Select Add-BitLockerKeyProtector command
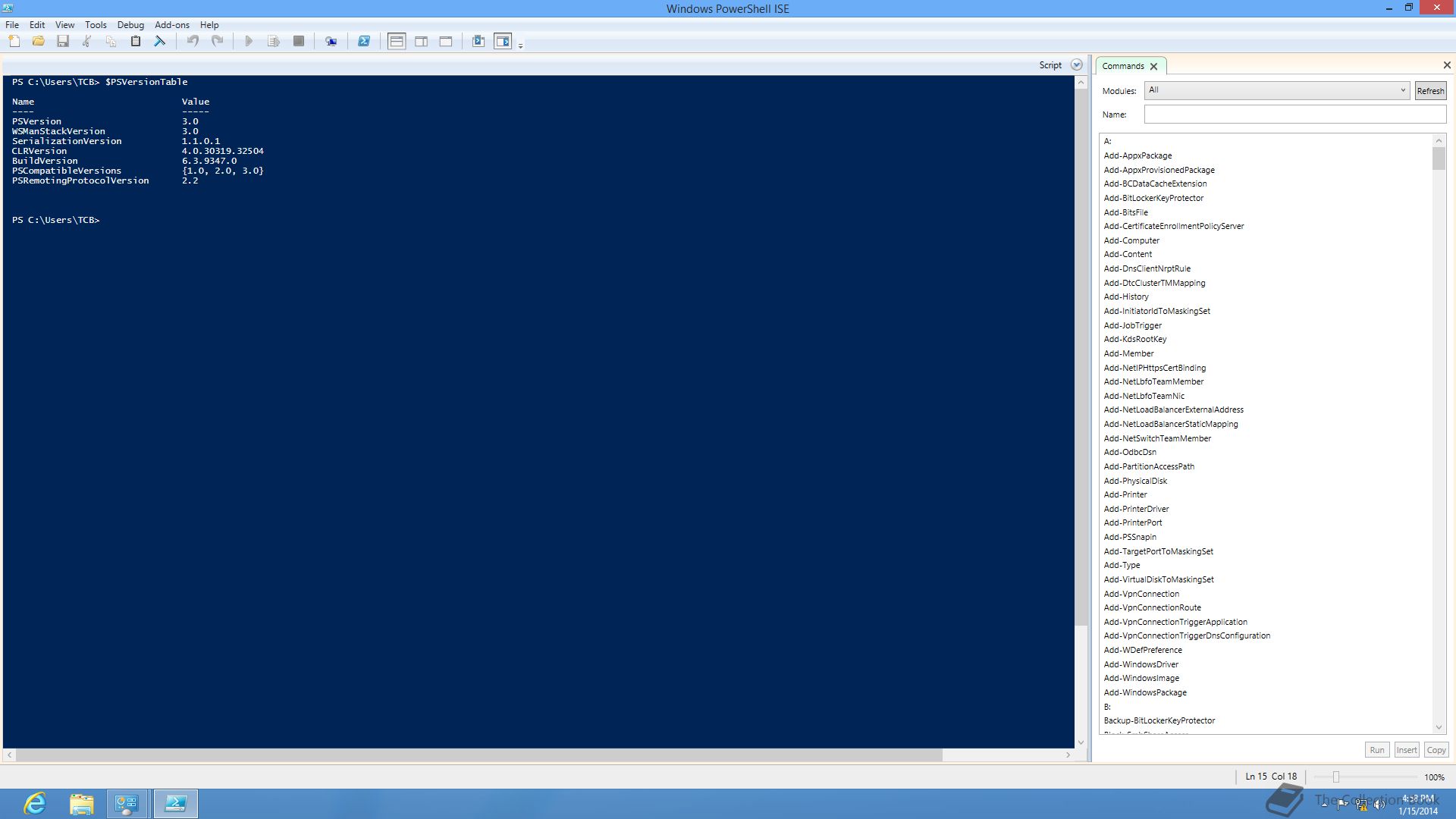Viewport: 1456px width, 819px height. pyautogui.click(x=1153, y=198)
